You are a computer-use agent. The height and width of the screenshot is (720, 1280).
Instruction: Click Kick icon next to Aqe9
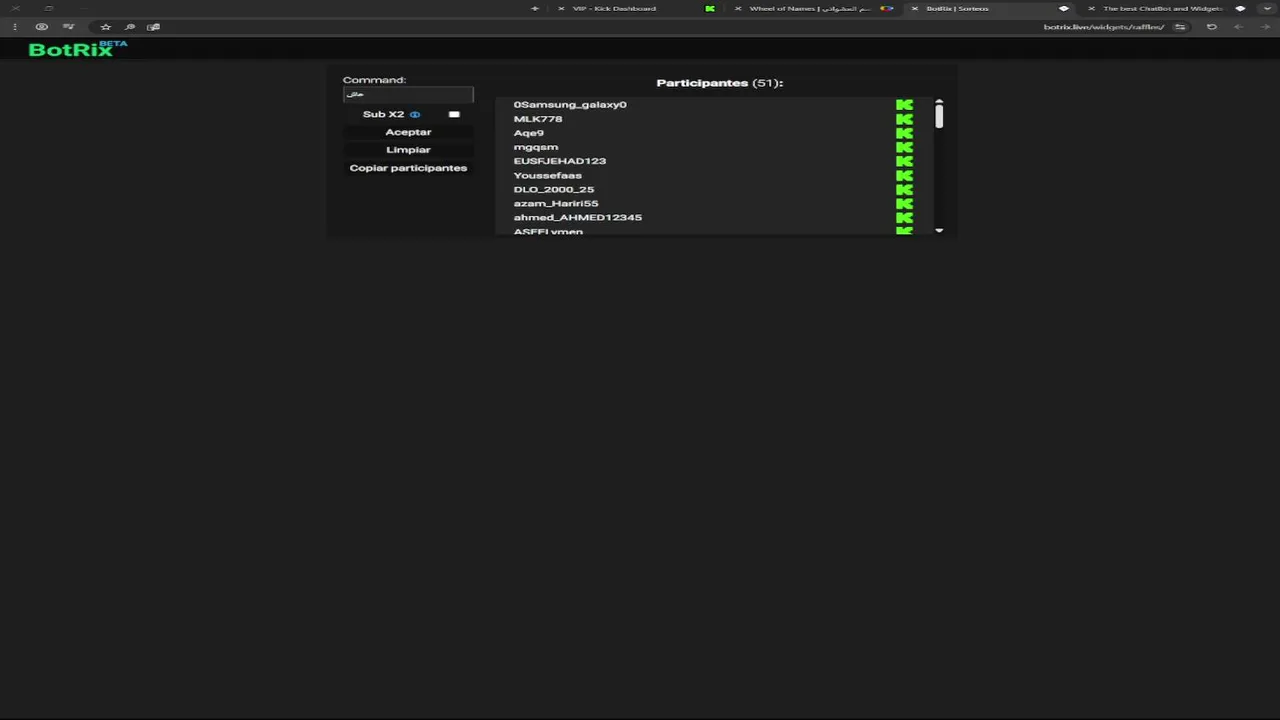coord(904,133)
